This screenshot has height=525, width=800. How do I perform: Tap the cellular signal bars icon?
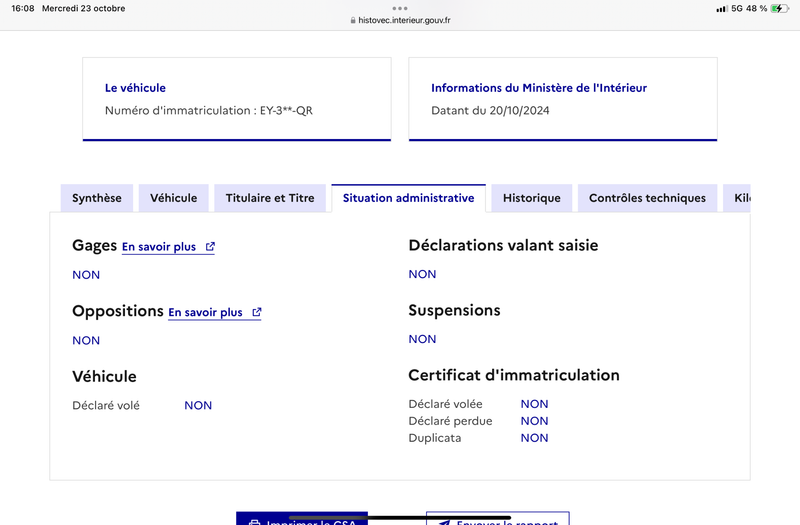(721, 9)
